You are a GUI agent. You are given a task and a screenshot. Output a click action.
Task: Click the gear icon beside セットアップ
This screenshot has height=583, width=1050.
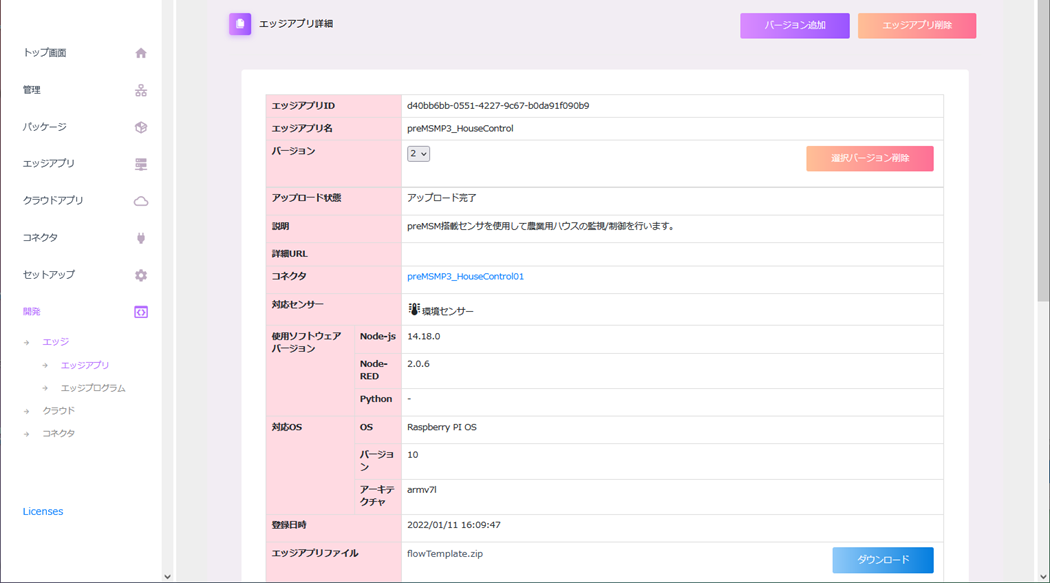click(141, 275)
